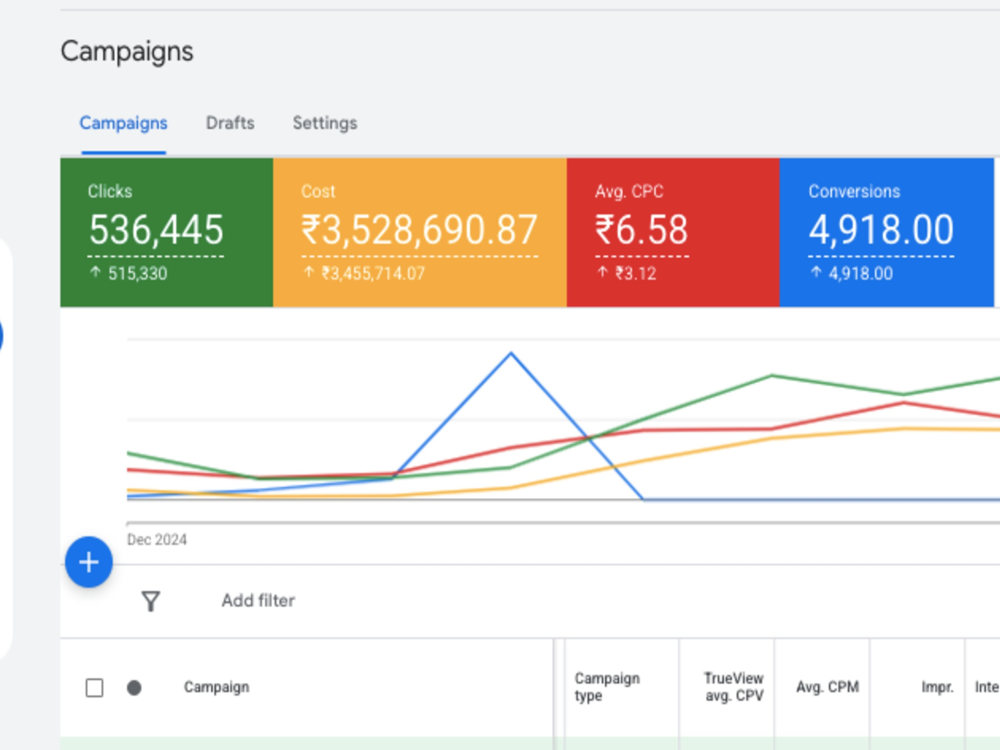This screenshot has width=1000, height=750.
Task: Sort by the Campaign type column
Action: [607, 687]
